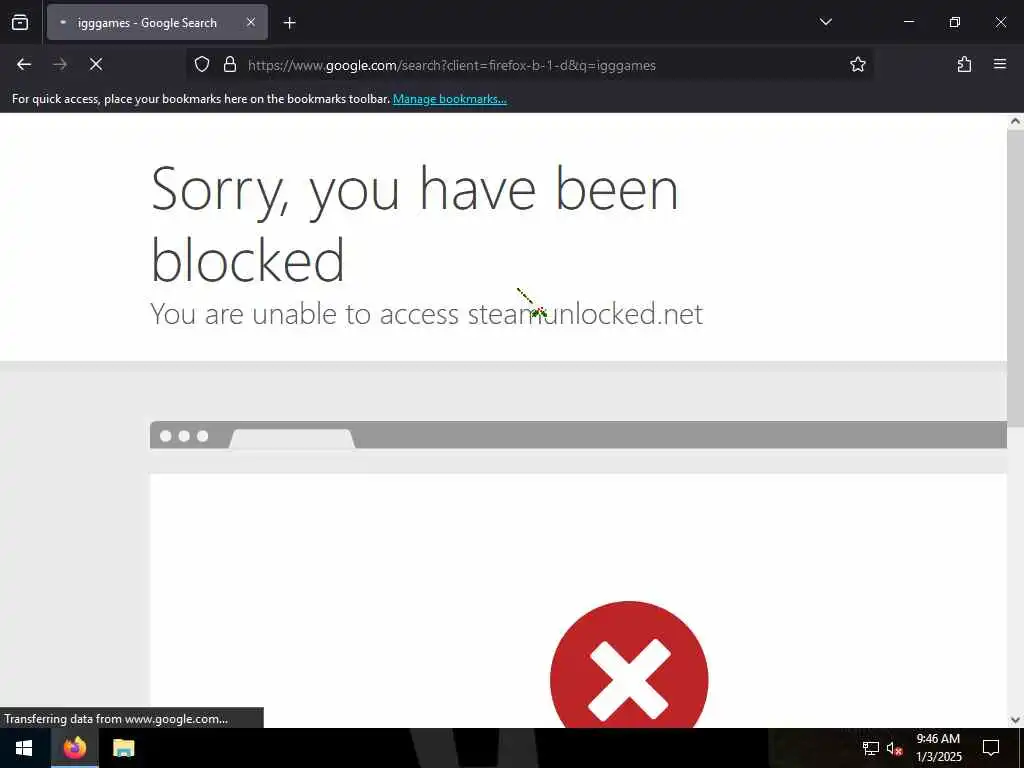Image resolution: width=1024 pixels, height=768 pixels.
Task: Open the Extensions puzzle icon
Action: tap(964, 65)
